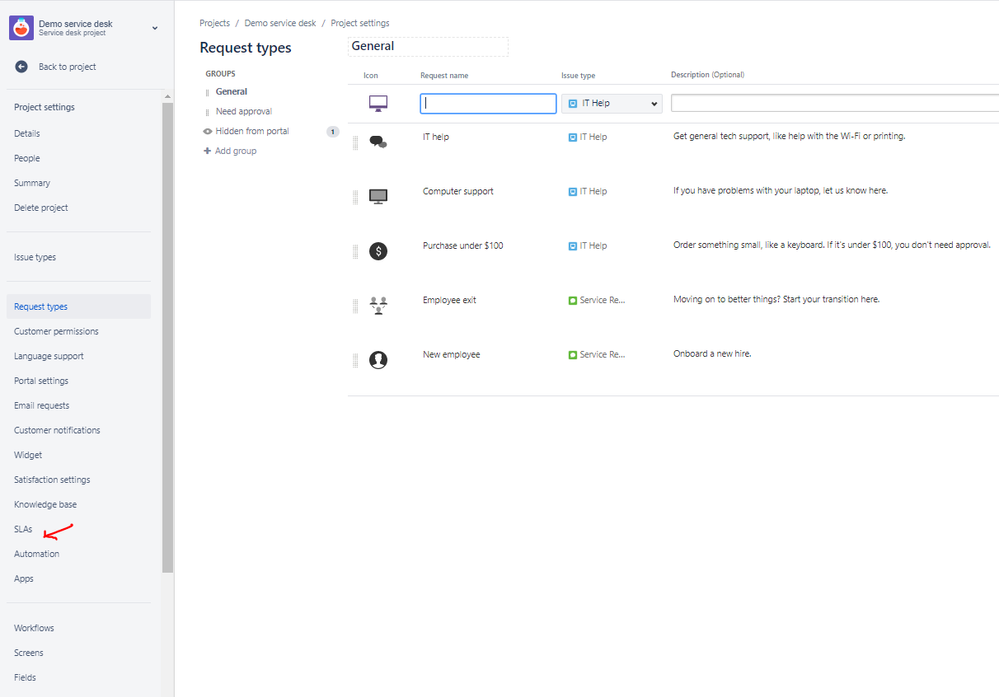Image resolution: width=999 pixels, height=697 pixels.
Task: Open Screens settings
Action: [29, 653]
